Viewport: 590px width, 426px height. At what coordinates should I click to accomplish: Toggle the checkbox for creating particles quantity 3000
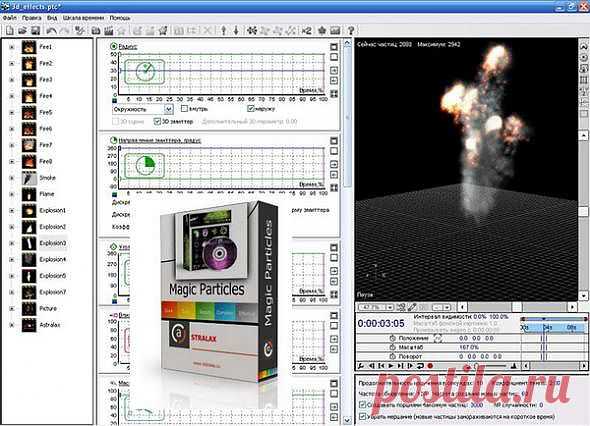pyautogui.click(x=362, y=405)
